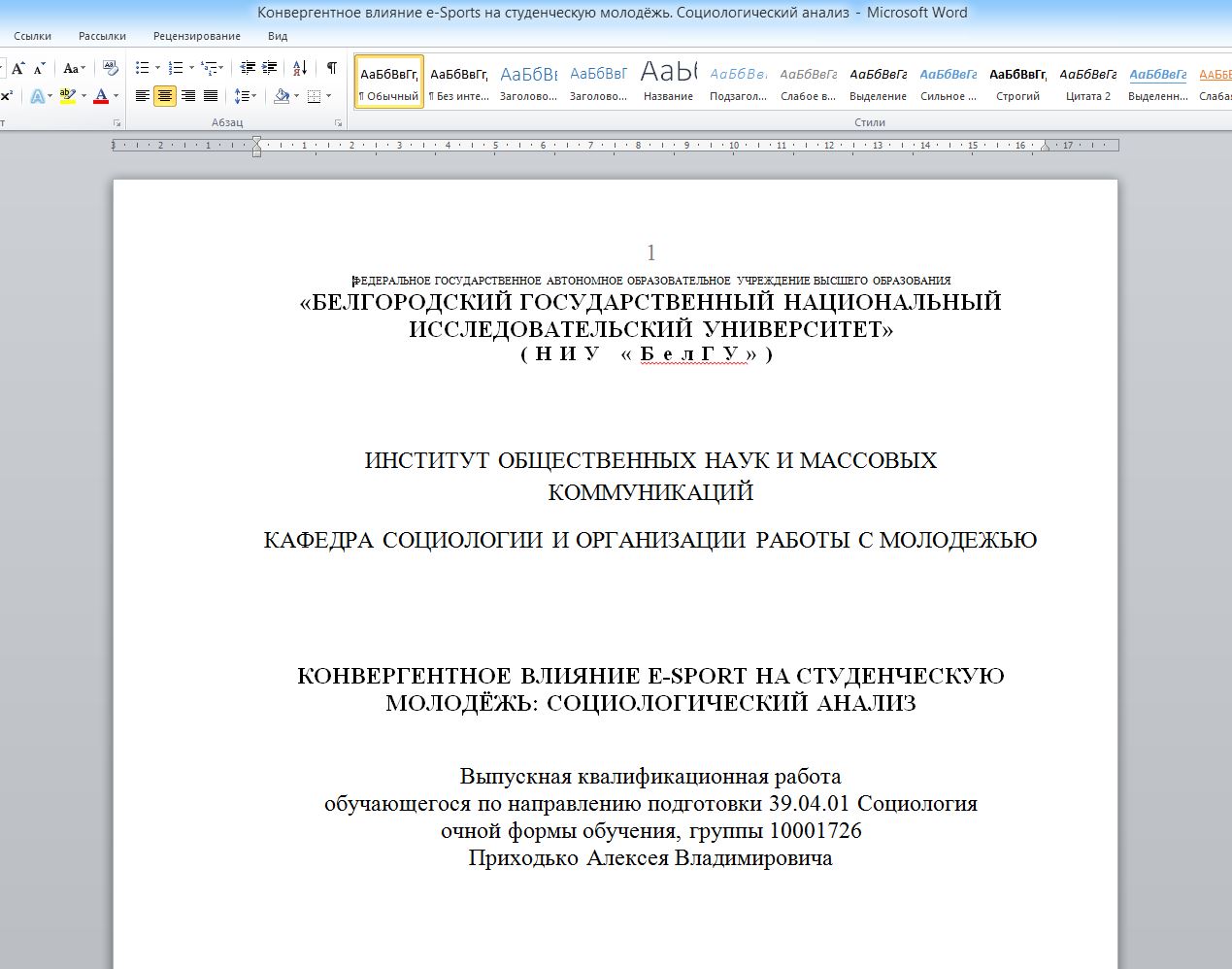Open the Change Case (Aa) menu
The height and width of the screenshot is (969, 1232).
coord(75,68)
